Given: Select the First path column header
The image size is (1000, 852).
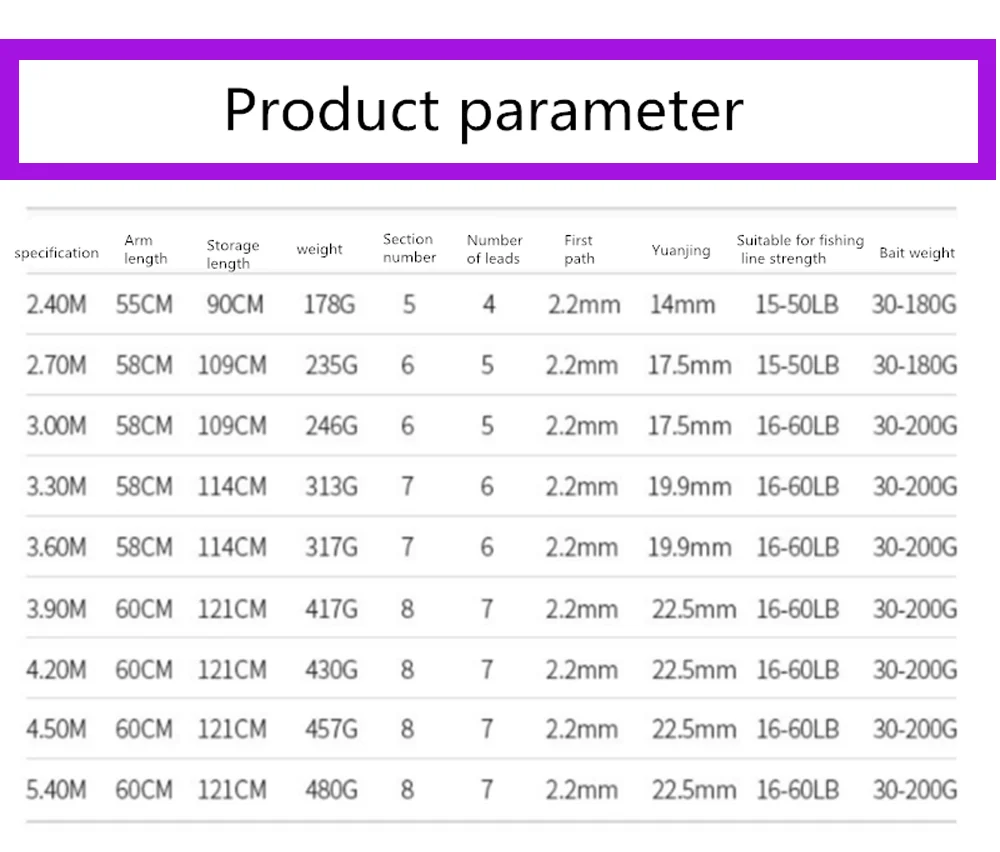Looking at the screenshot, I should point(579,249).
